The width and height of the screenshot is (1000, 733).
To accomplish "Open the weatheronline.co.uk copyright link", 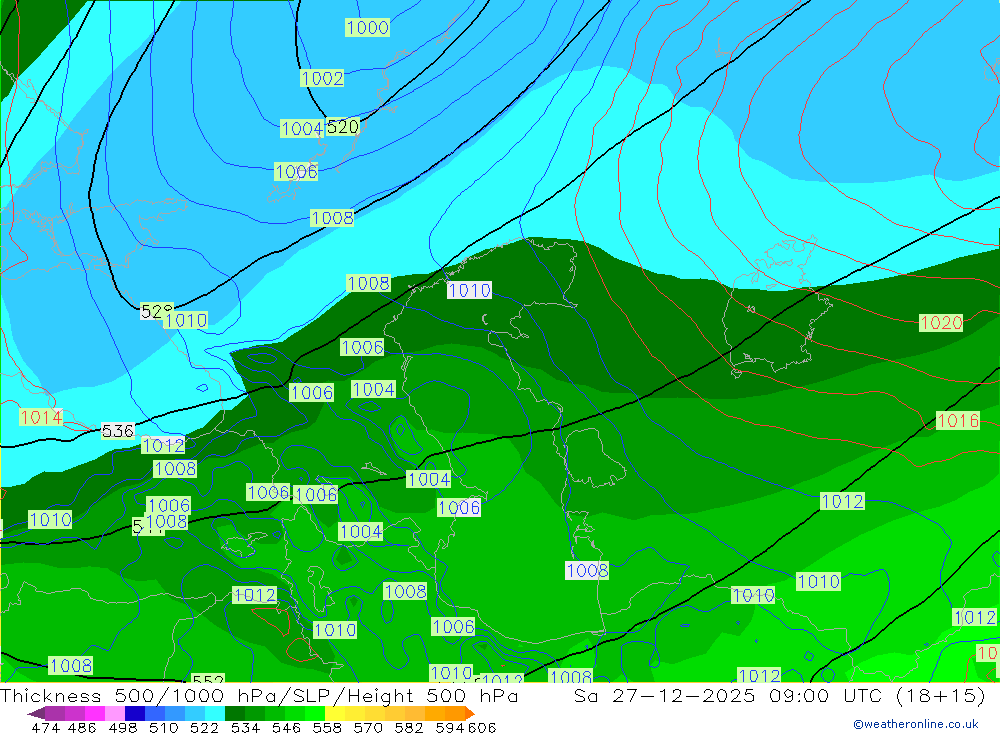I will [915, 724].
